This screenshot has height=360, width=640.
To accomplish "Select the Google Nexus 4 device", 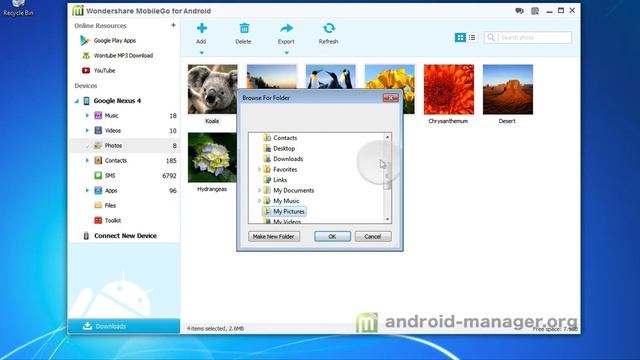I will 117,101.
